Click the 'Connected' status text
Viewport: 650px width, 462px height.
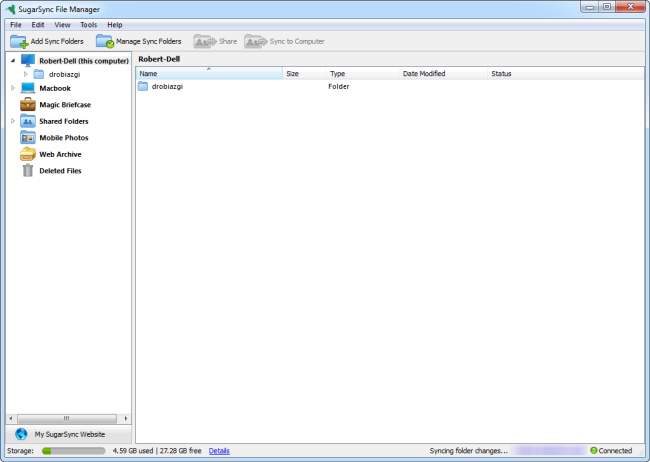point(615,450)
